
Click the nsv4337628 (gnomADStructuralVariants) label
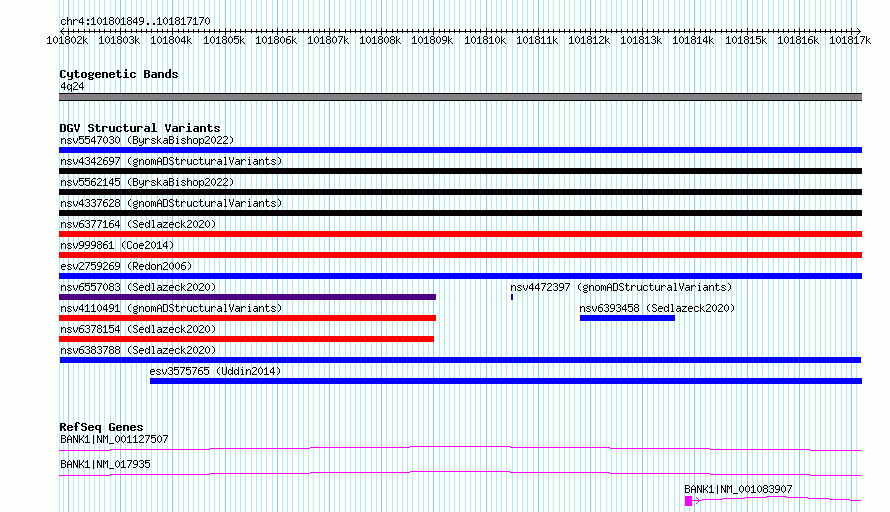point(171,203)
